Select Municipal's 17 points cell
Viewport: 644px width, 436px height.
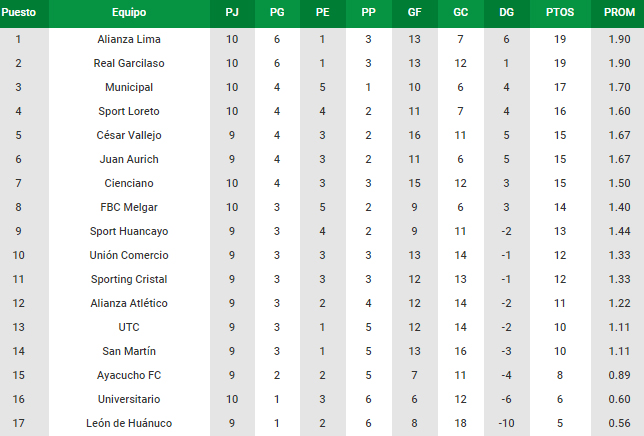coord(560,87)
